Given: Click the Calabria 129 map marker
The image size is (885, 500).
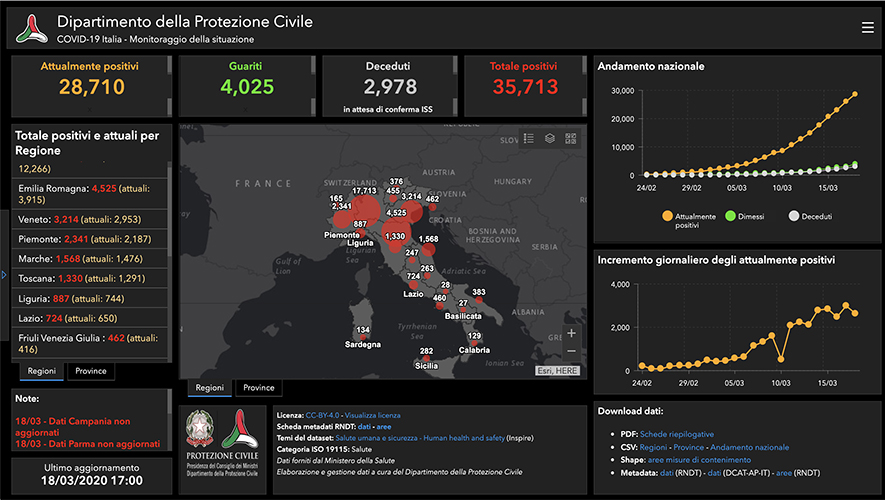Looking at the screenshot, I should pyautogui.click(x=475, y=343).
